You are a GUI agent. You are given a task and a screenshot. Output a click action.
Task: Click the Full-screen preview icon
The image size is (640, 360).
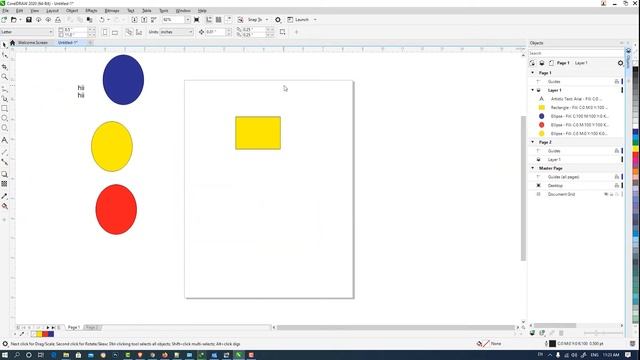pos(197,20)
